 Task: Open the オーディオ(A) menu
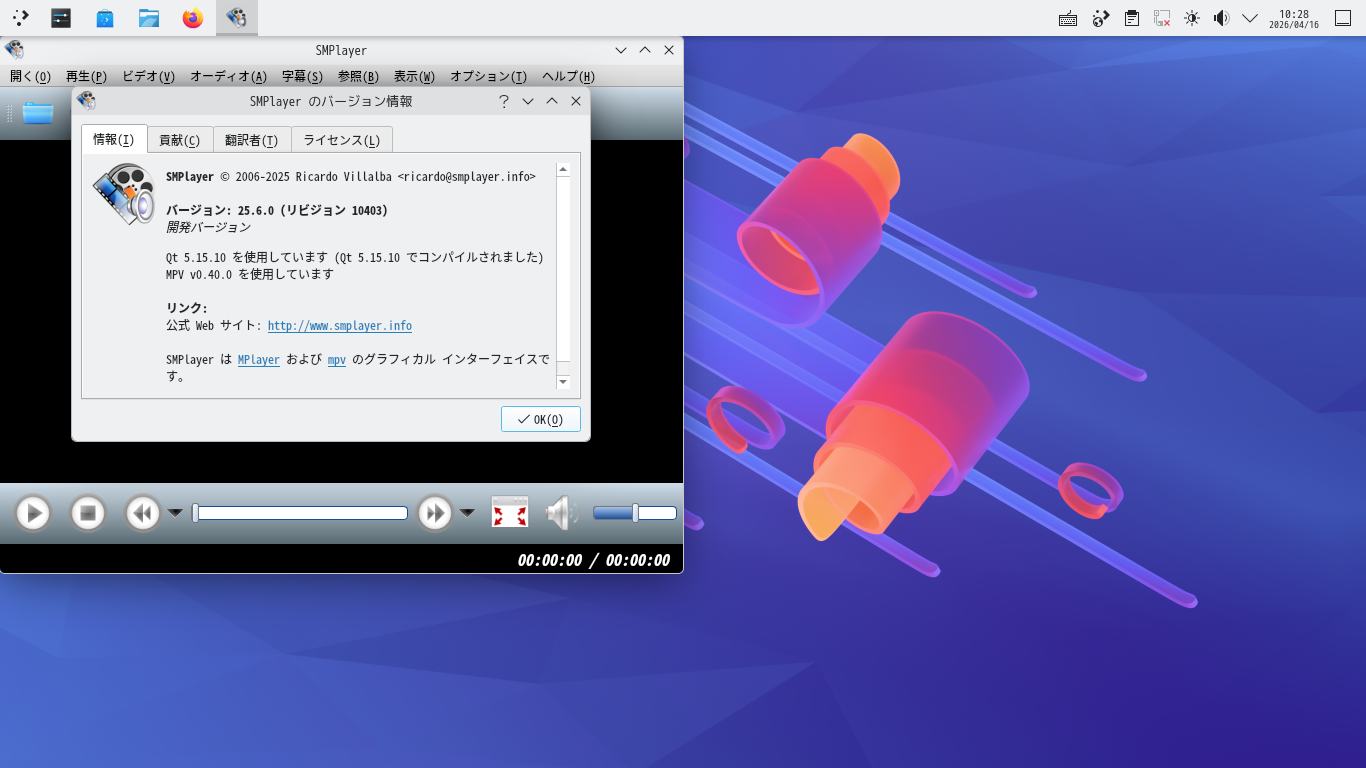(x=228, y=77)
